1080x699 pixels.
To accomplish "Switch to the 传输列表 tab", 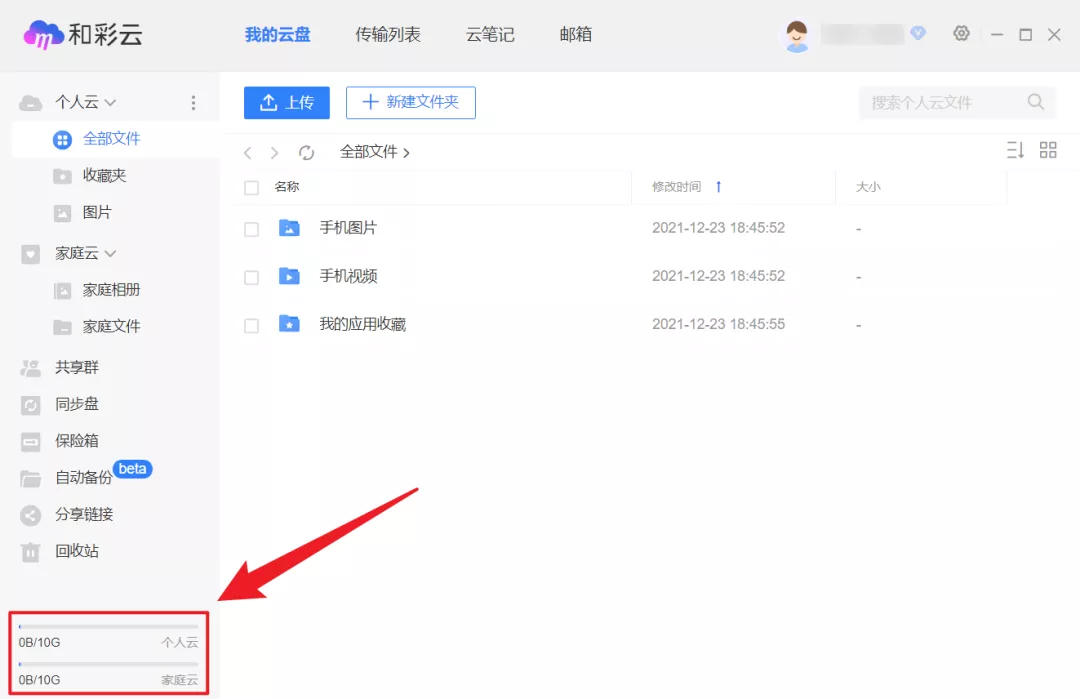I will pyautogui.click(x=388, y=33).
